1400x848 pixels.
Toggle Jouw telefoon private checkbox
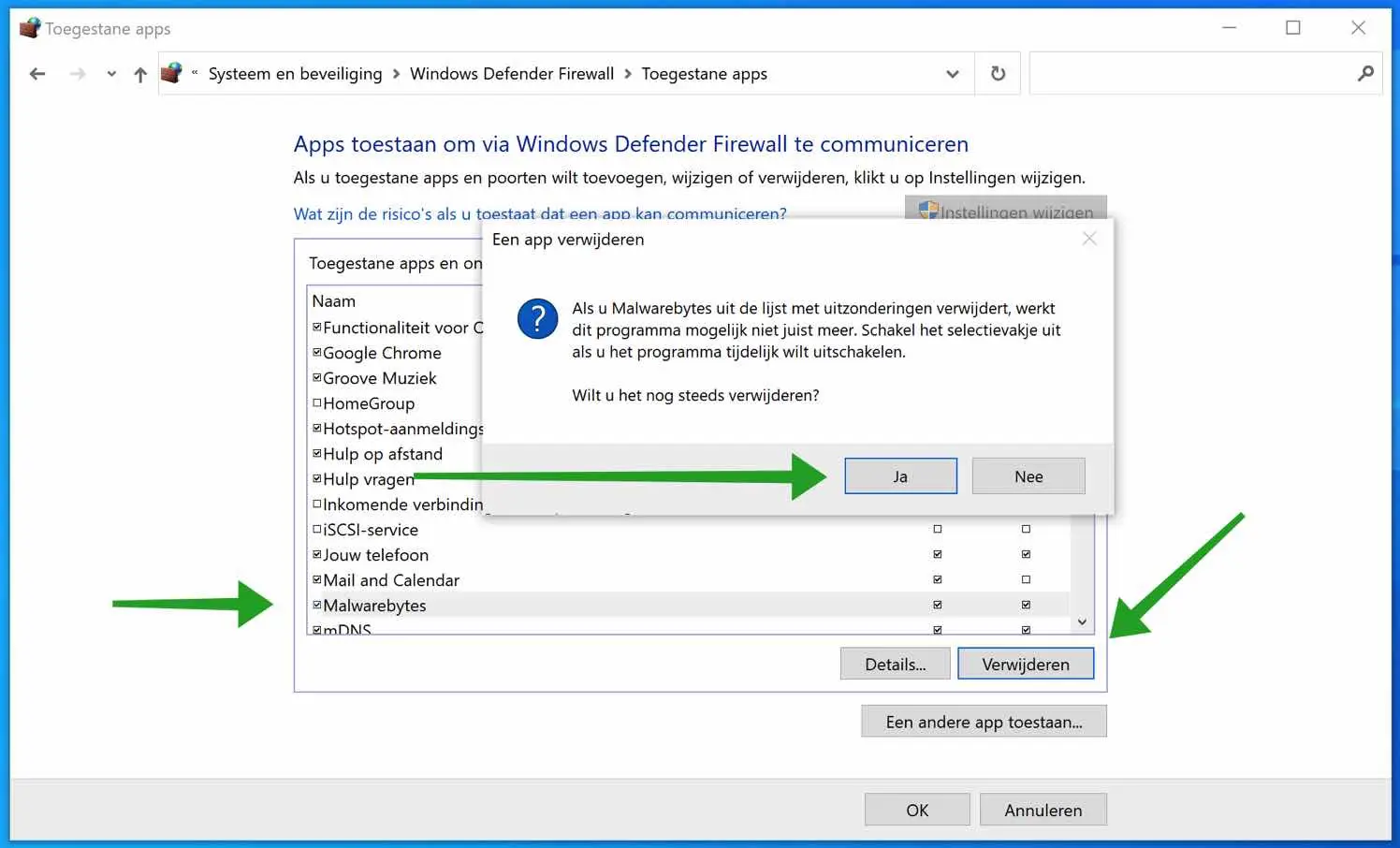pos(937,554)
